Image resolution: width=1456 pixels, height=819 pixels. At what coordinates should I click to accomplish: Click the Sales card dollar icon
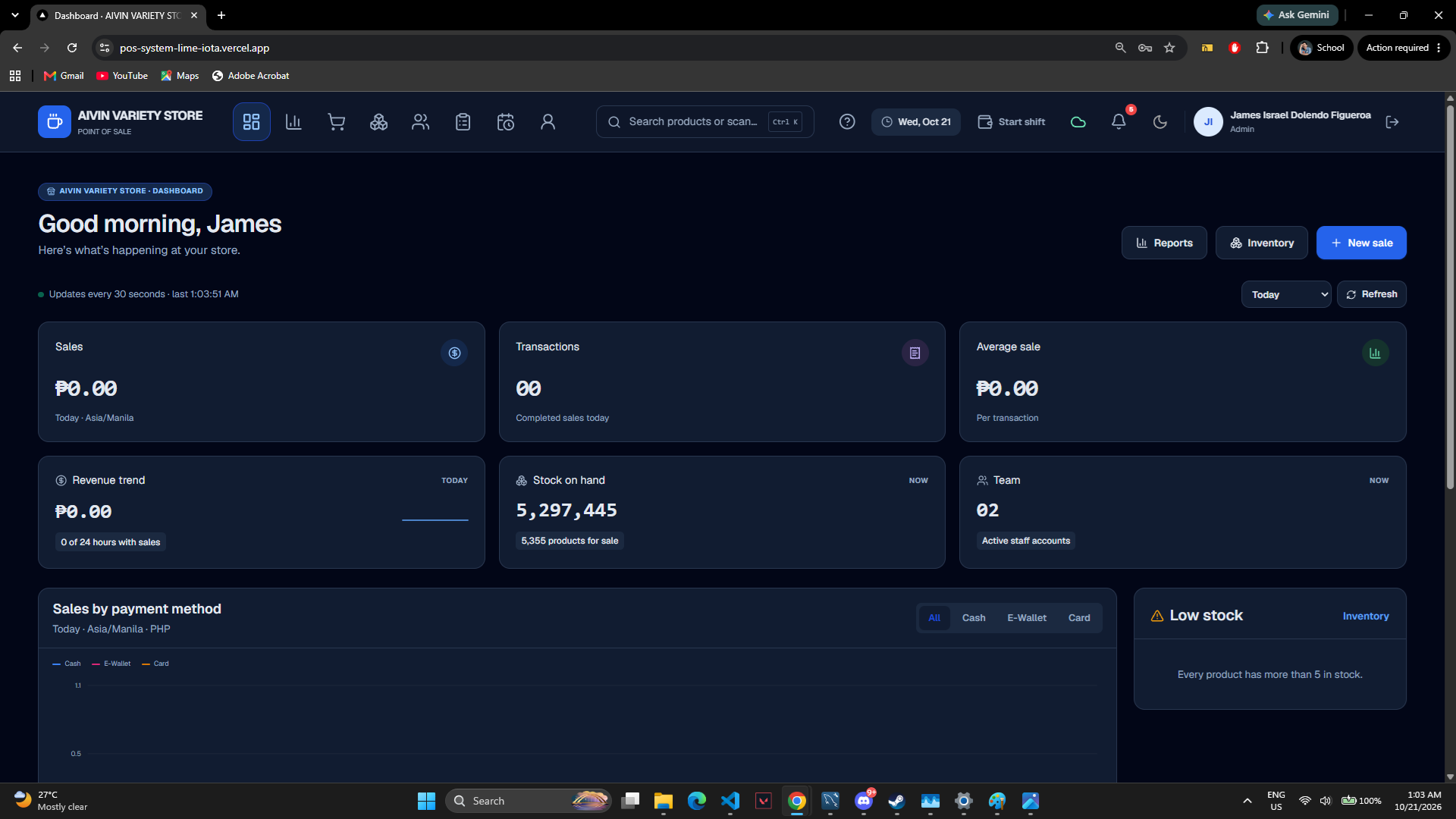click(454, 353)
